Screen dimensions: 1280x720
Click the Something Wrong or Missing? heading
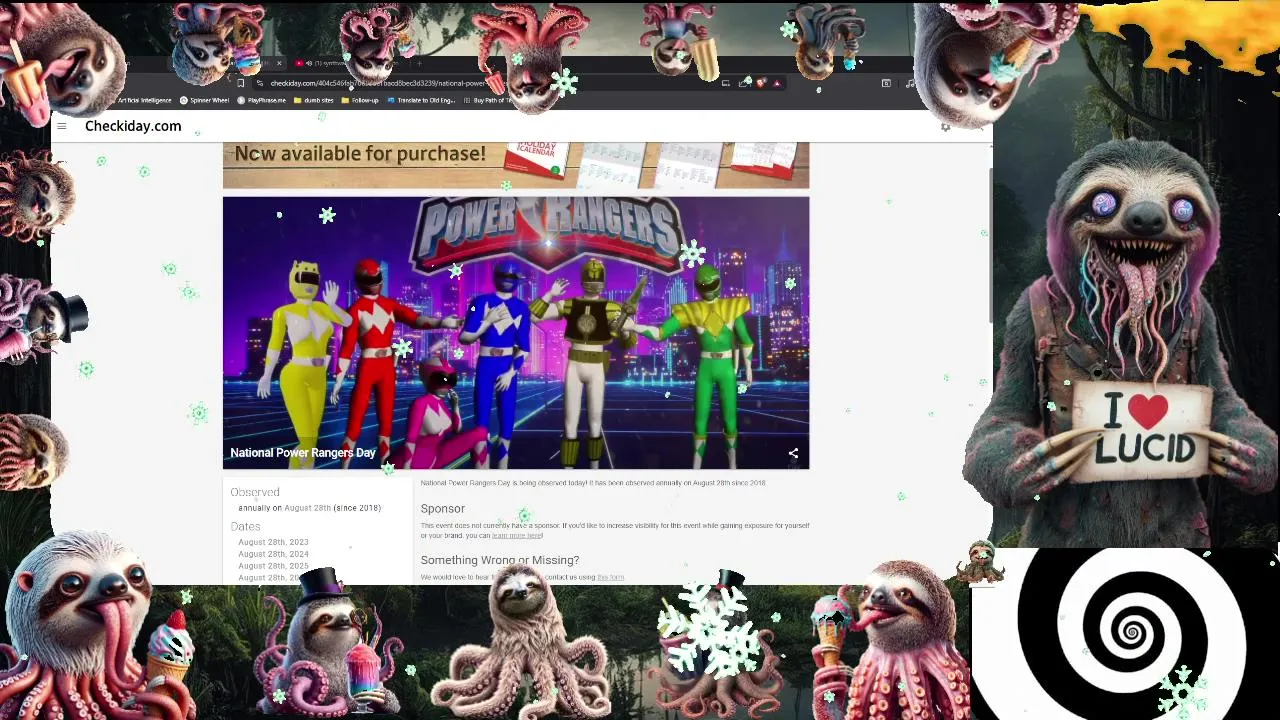500,560
